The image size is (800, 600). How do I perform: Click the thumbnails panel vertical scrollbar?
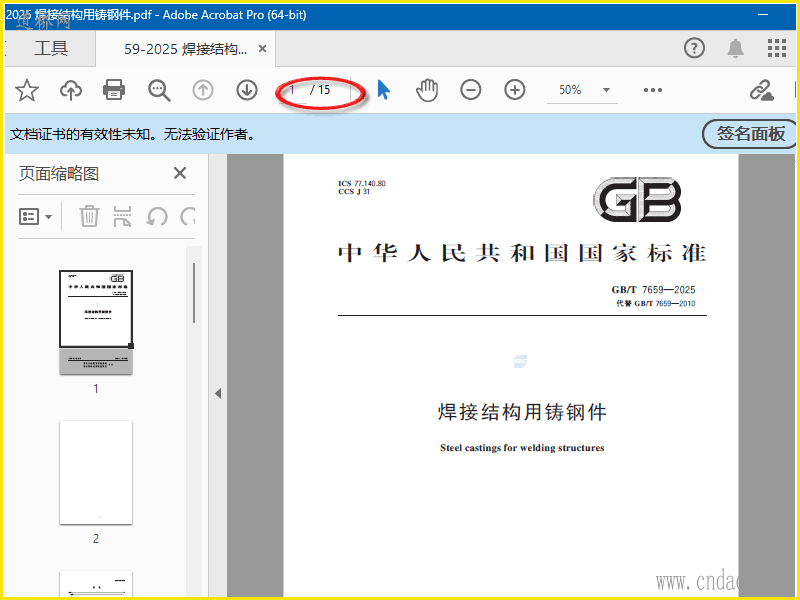(194, 293)
